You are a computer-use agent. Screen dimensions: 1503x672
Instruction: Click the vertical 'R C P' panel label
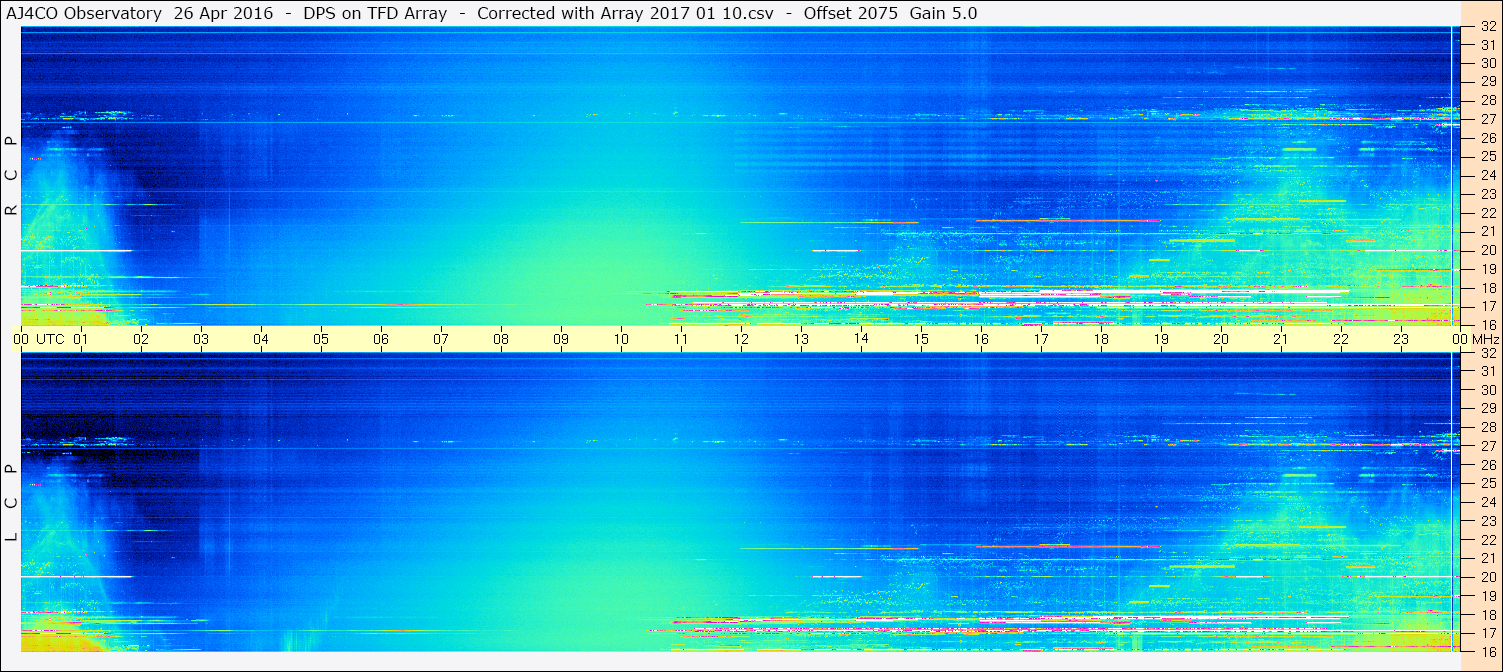[x=11, y=175]
